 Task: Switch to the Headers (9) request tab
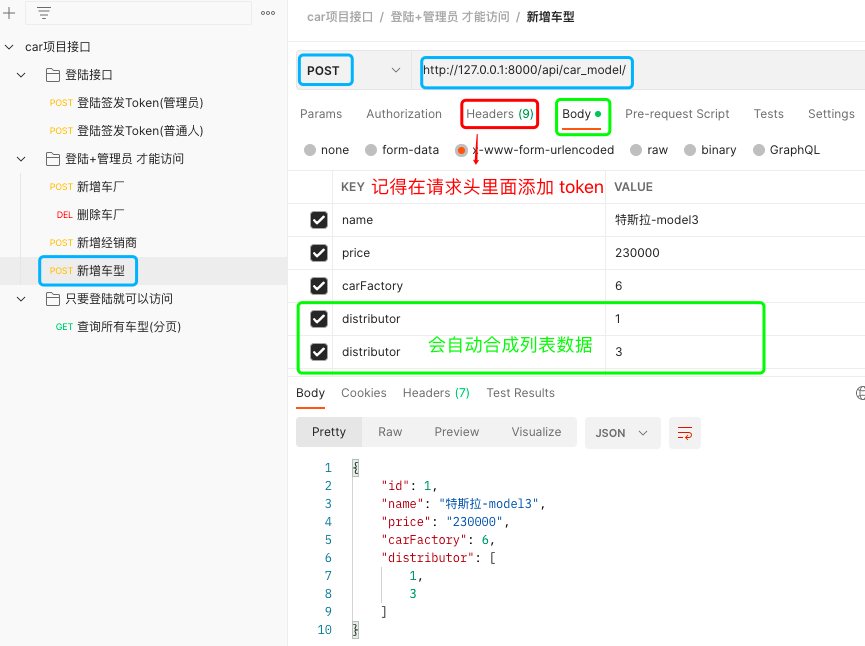(x=499, y=114)
